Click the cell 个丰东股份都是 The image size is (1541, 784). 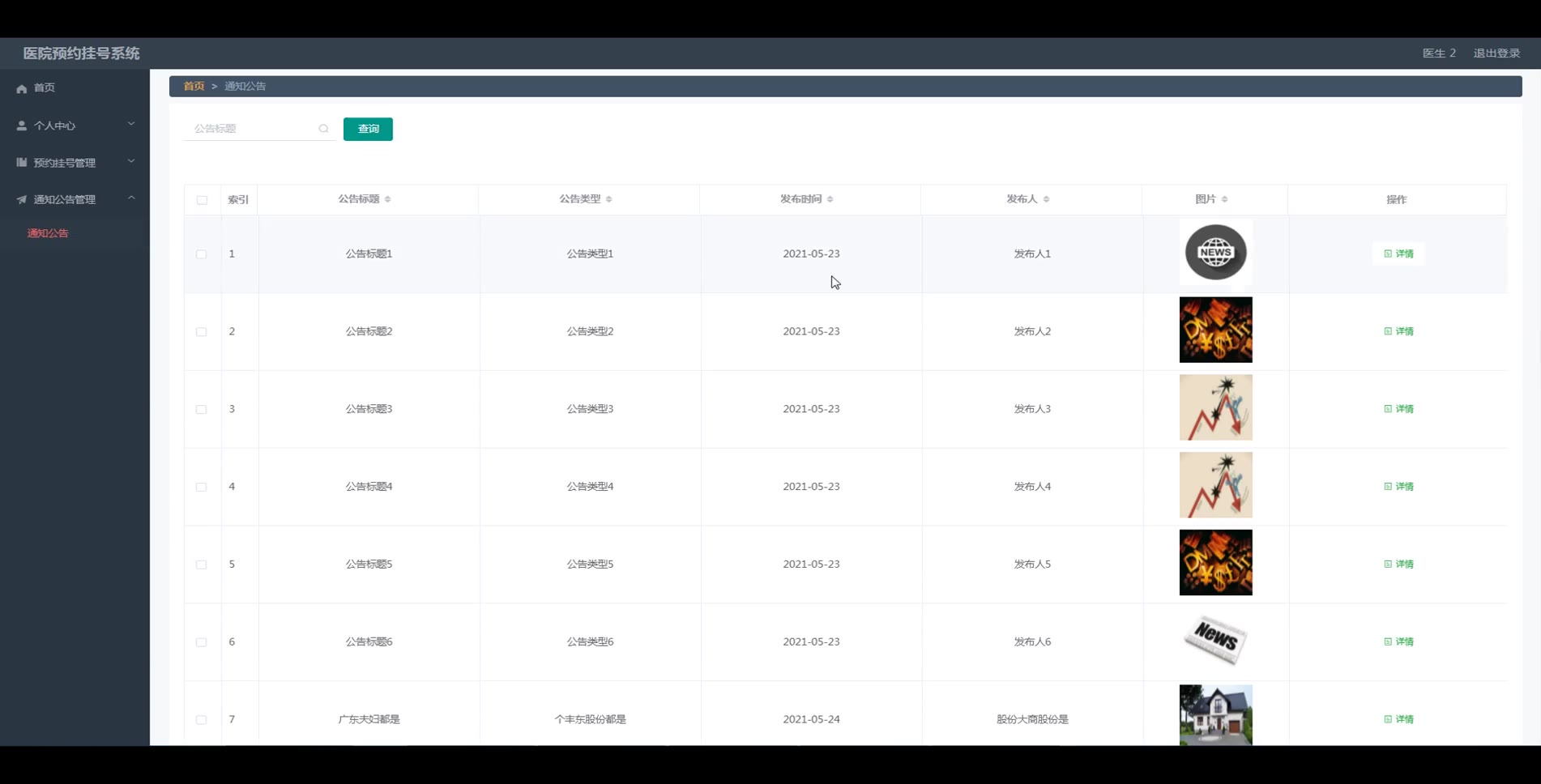click(590, 719)
